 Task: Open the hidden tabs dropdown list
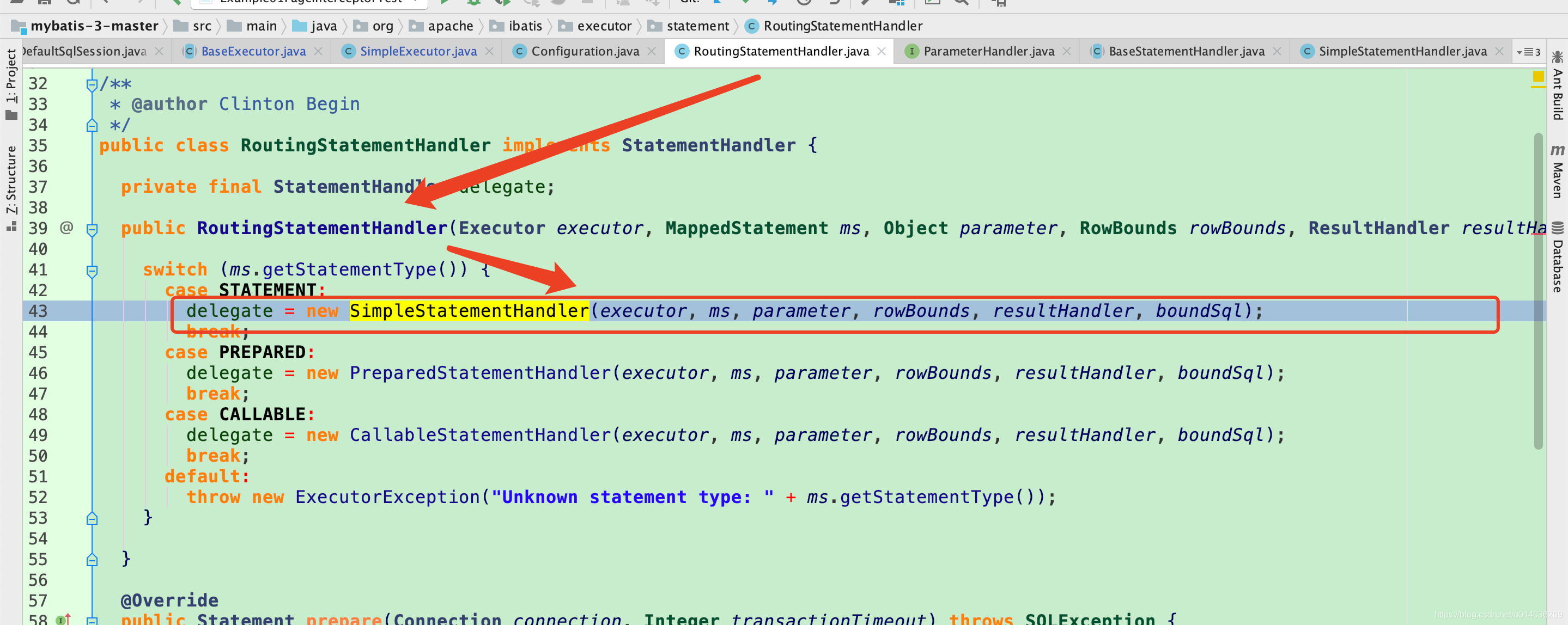(x=1528, y=52)
